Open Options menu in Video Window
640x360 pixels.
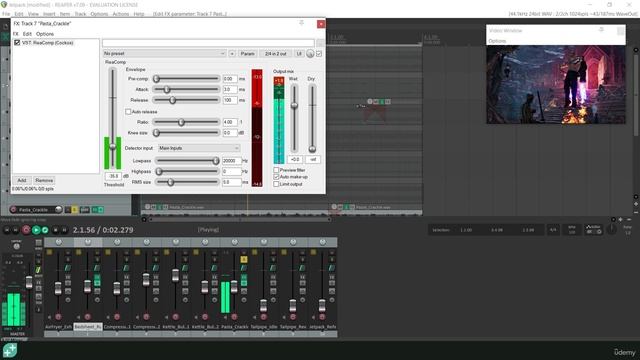[x=497, y=41]
